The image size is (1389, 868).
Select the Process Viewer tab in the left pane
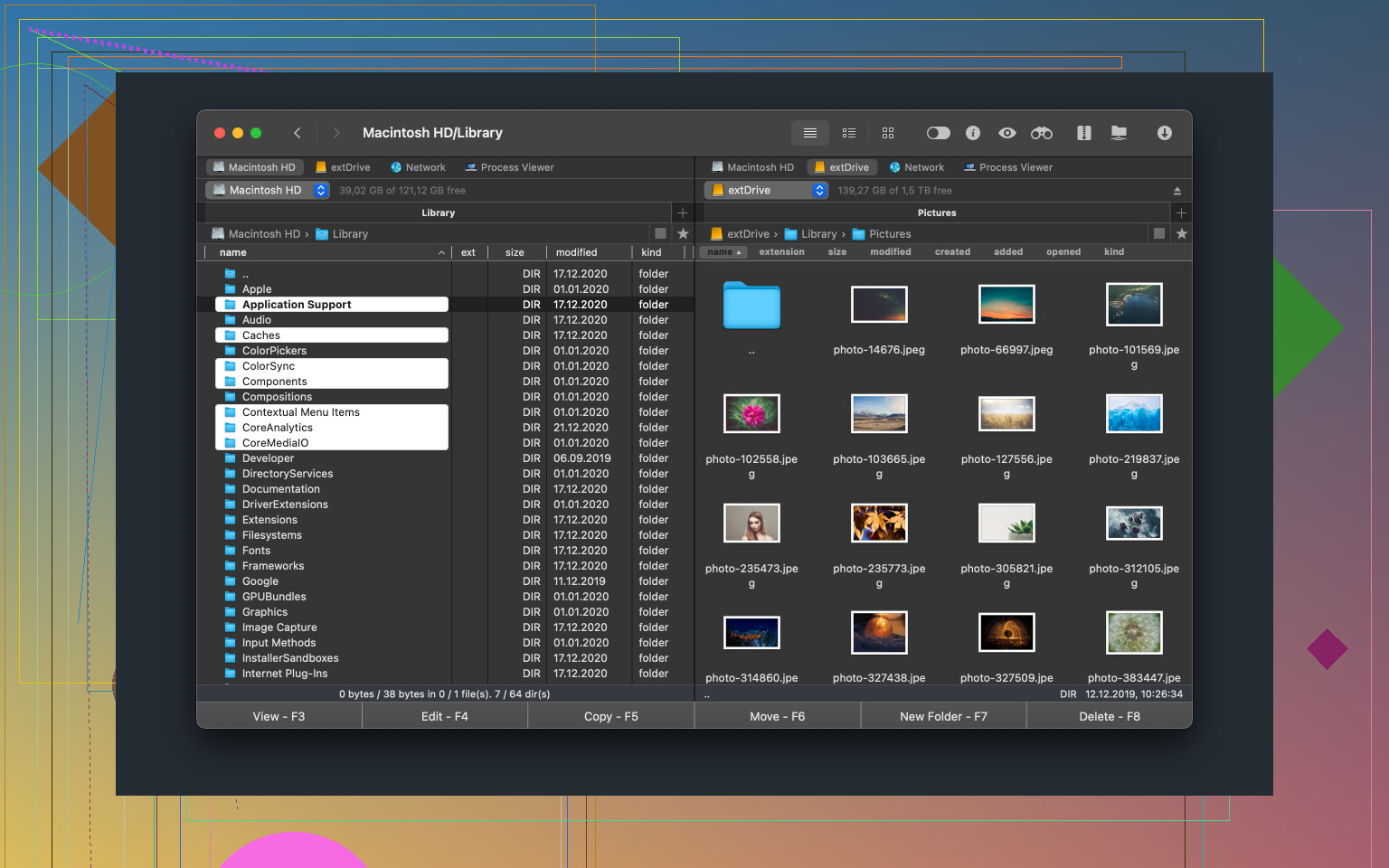tap(509, 167)
